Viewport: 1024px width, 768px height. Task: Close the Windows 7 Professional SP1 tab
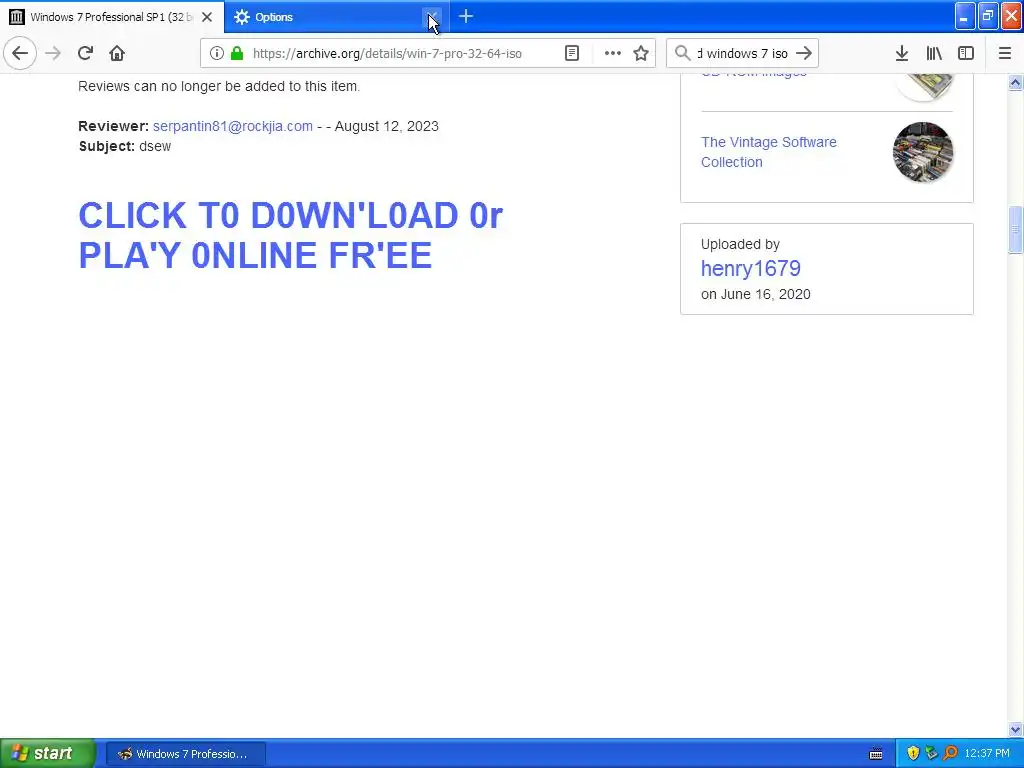coord(207,17)
